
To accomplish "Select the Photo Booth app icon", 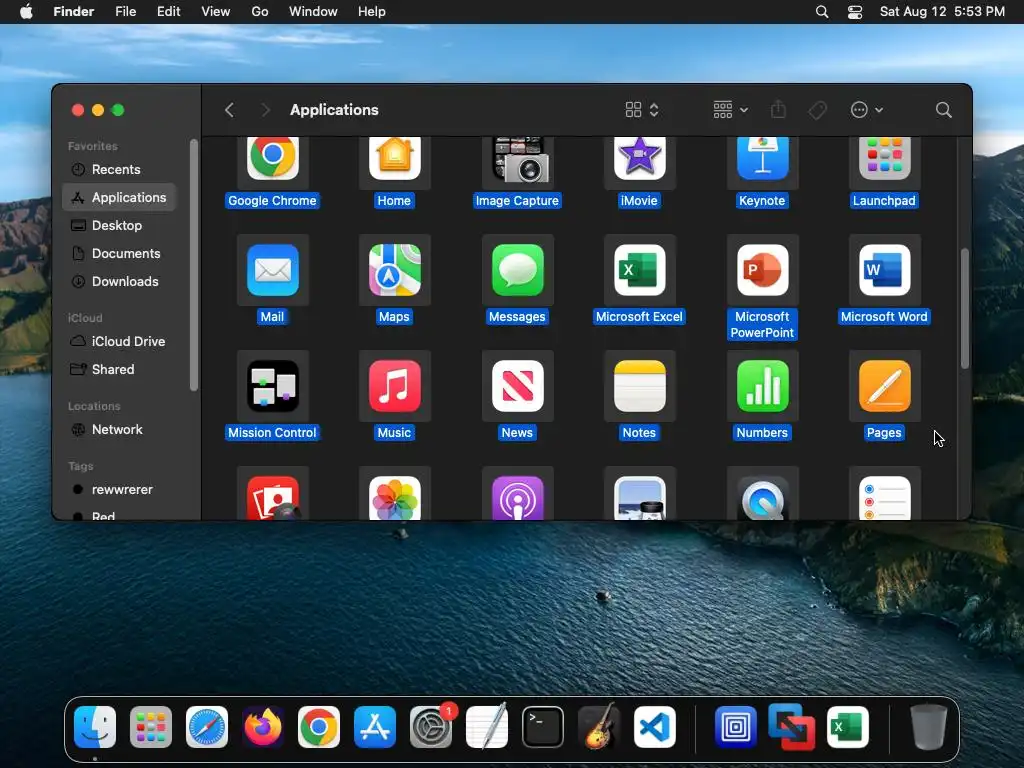I will [272, 498].
